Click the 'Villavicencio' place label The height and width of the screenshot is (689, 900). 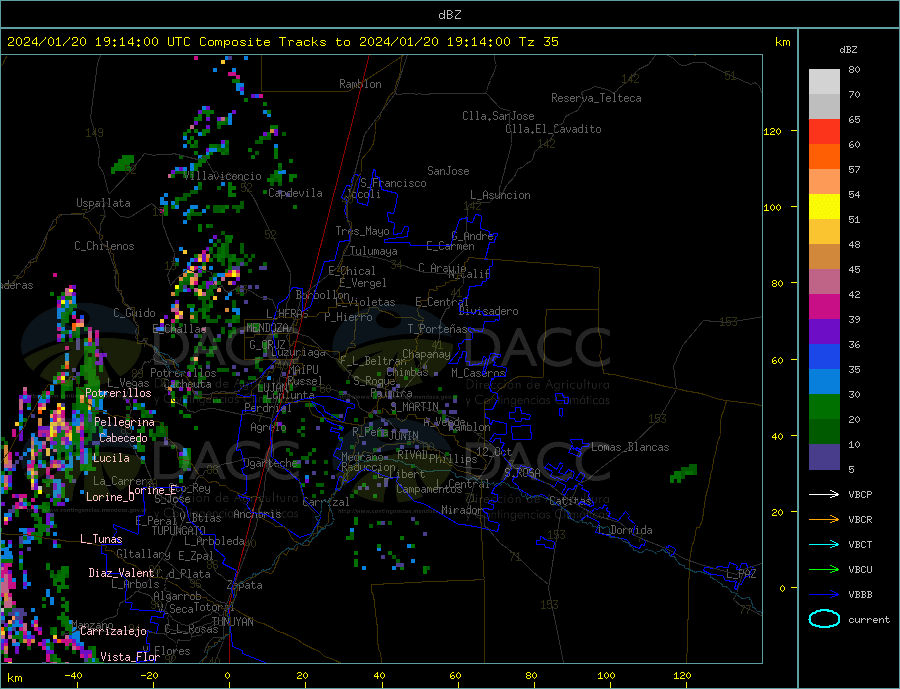click(x=222, y=176)
